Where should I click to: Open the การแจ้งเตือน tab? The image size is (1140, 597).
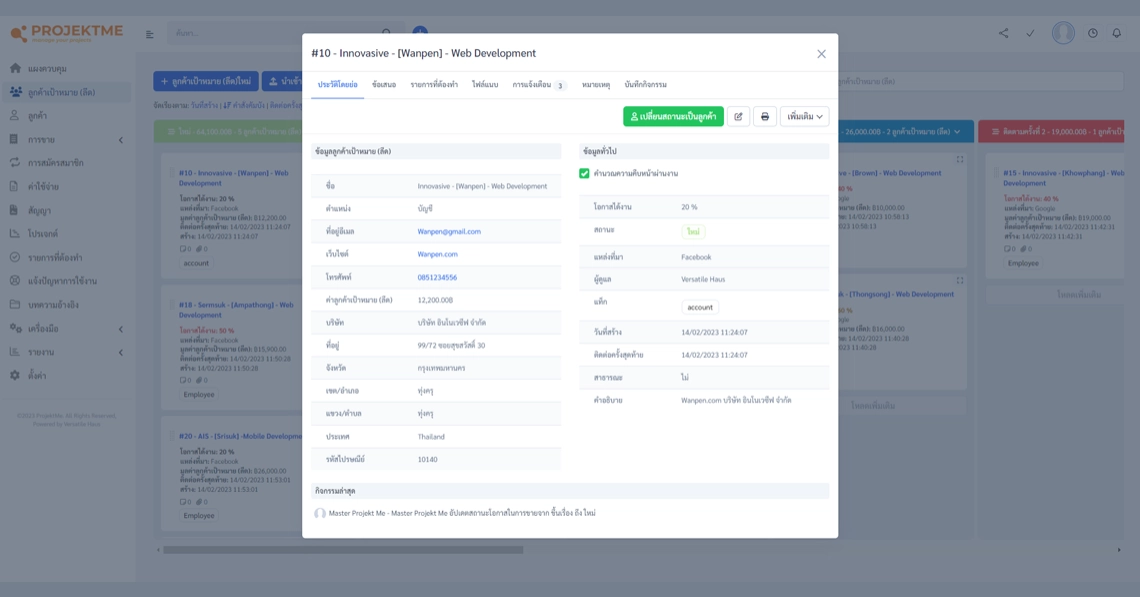click(x=538, y=85)
